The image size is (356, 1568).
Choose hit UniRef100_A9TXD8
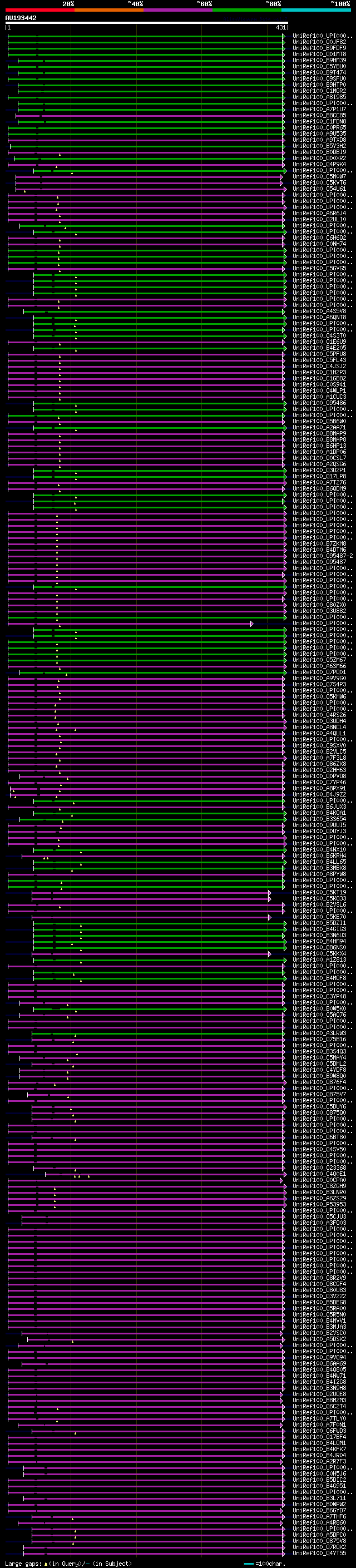coord(319,140)
